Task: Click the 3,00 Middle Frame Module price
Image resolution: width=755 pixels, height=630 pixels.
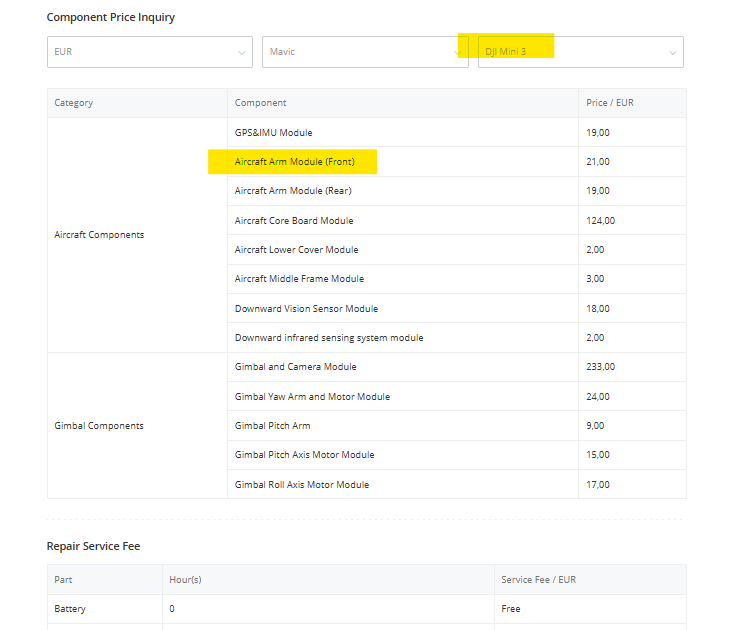Action: point(595,278)
